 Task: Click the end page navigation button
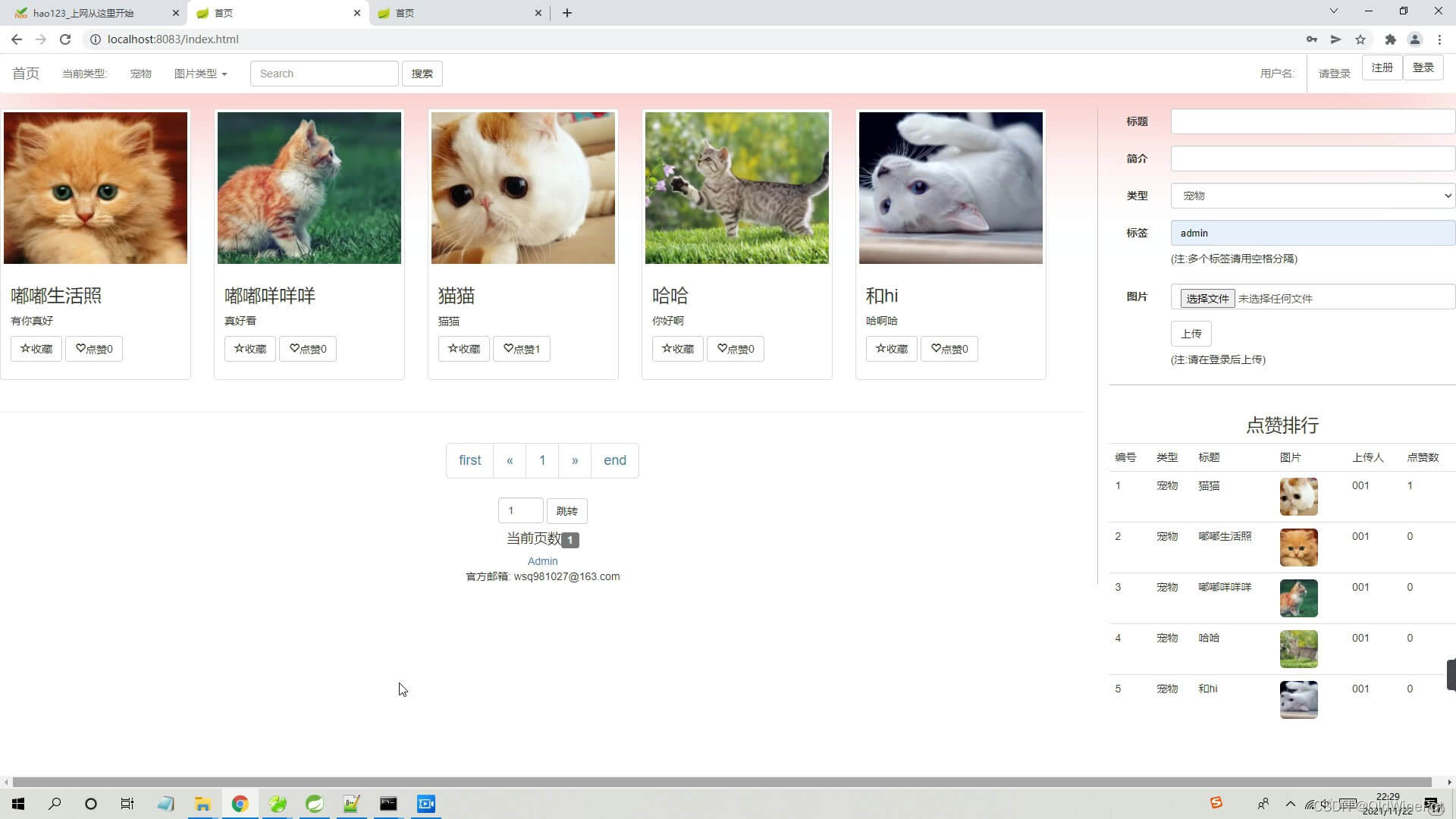pyautogui.click(x=614, y=460)
